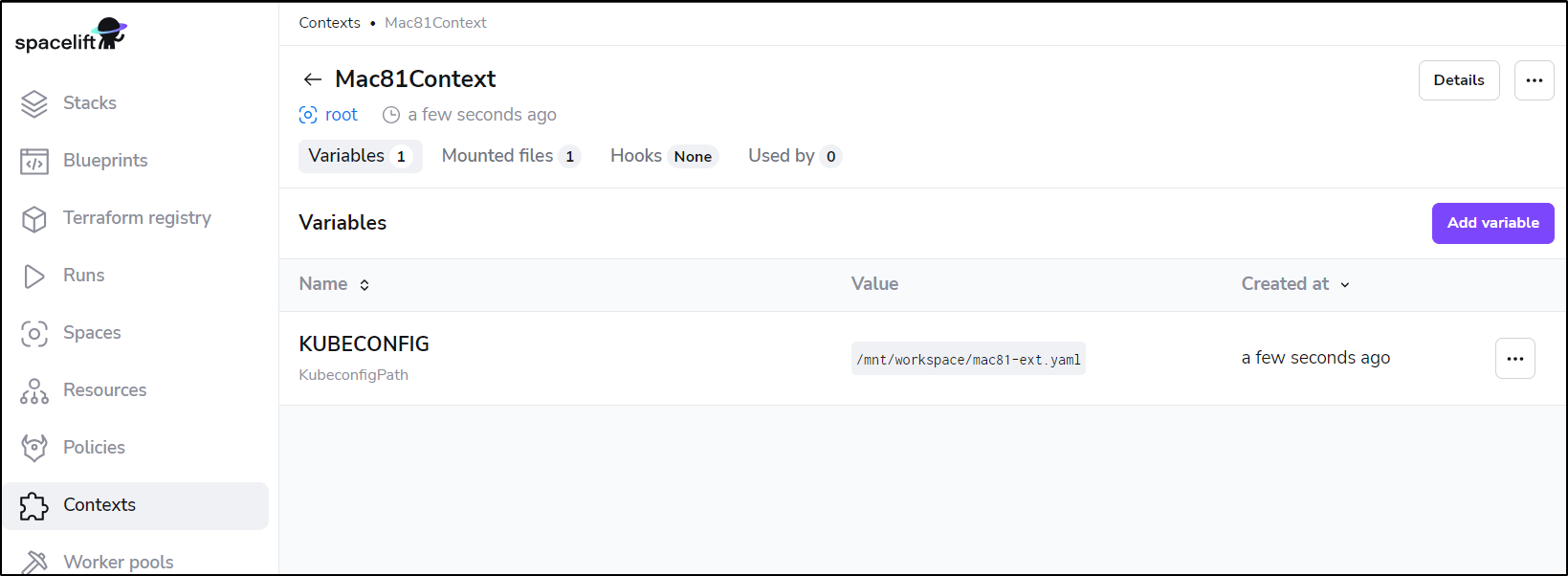Screen dimensions: 1568x576
Task: Open the Details panel
Action: (1459, 80)
